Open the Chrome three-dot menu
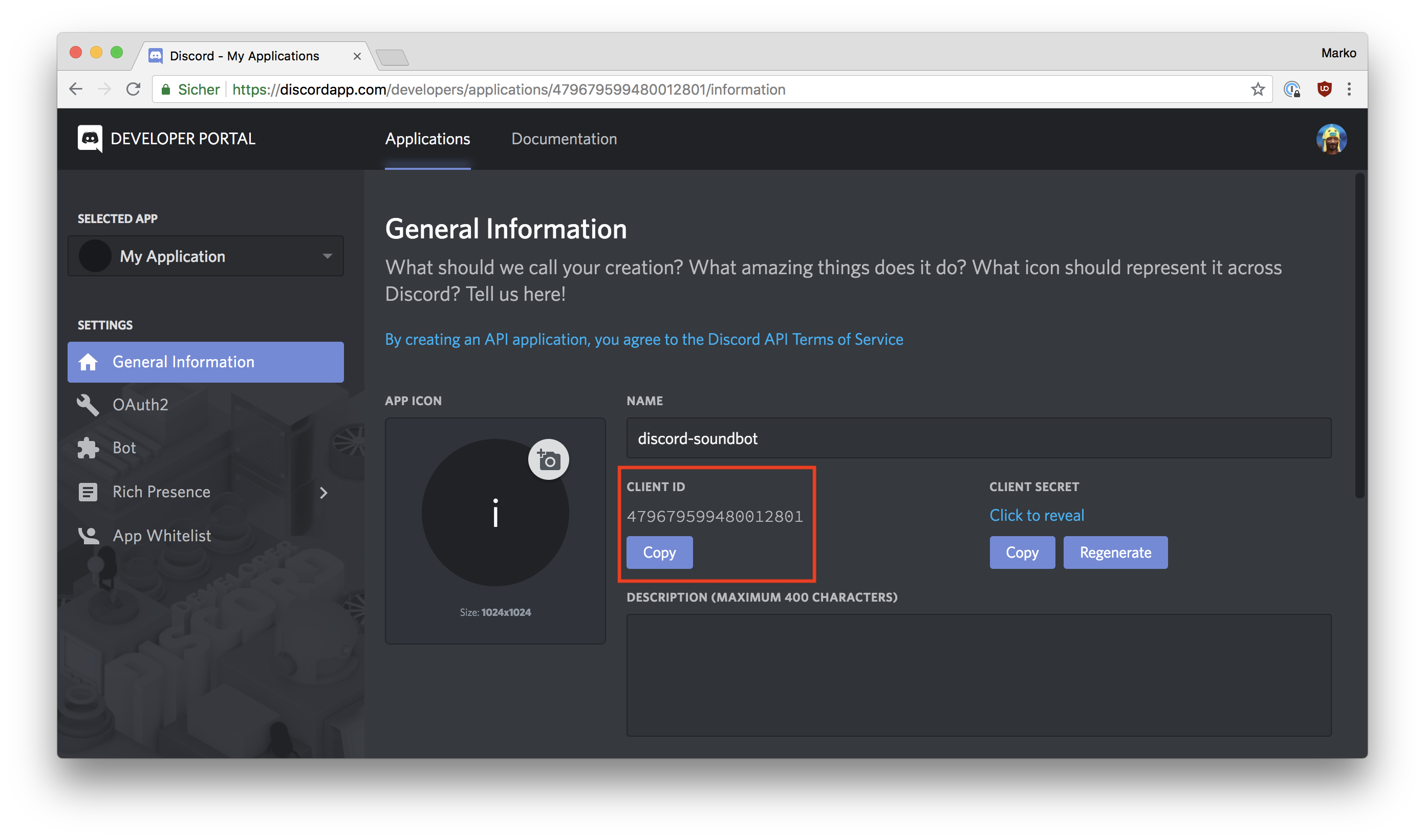This screenshot has width=1425, height=840. (1349, 90)
